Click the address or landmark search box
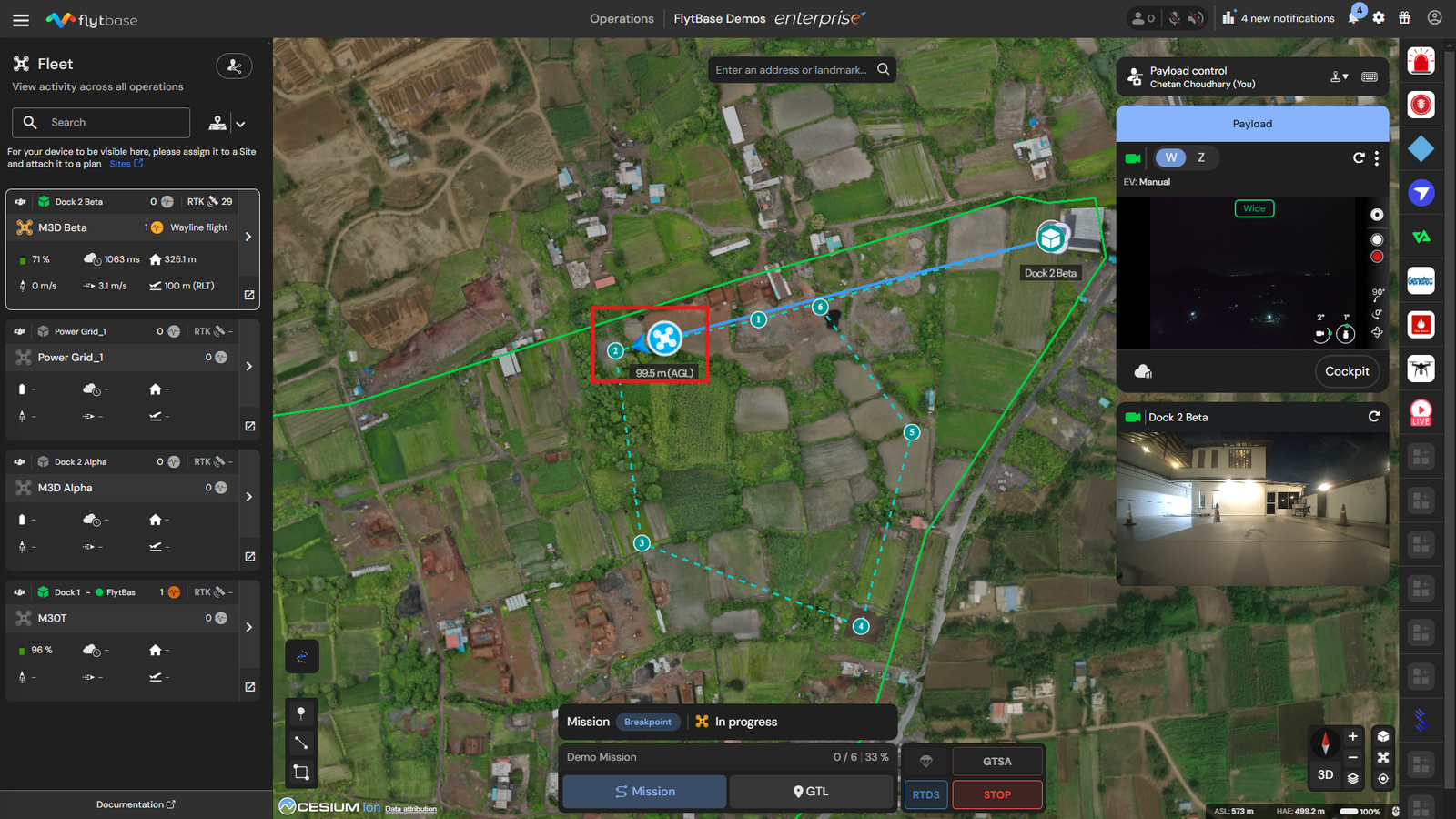Image resolution: width=1456 pixels, height=819 pixels. click(x=802, y=69)
